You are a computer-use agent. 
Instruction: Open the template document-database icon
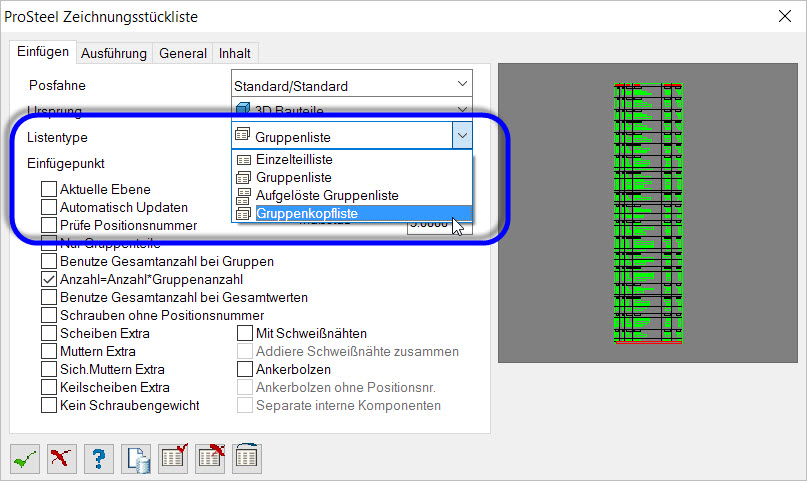[136, 458]
